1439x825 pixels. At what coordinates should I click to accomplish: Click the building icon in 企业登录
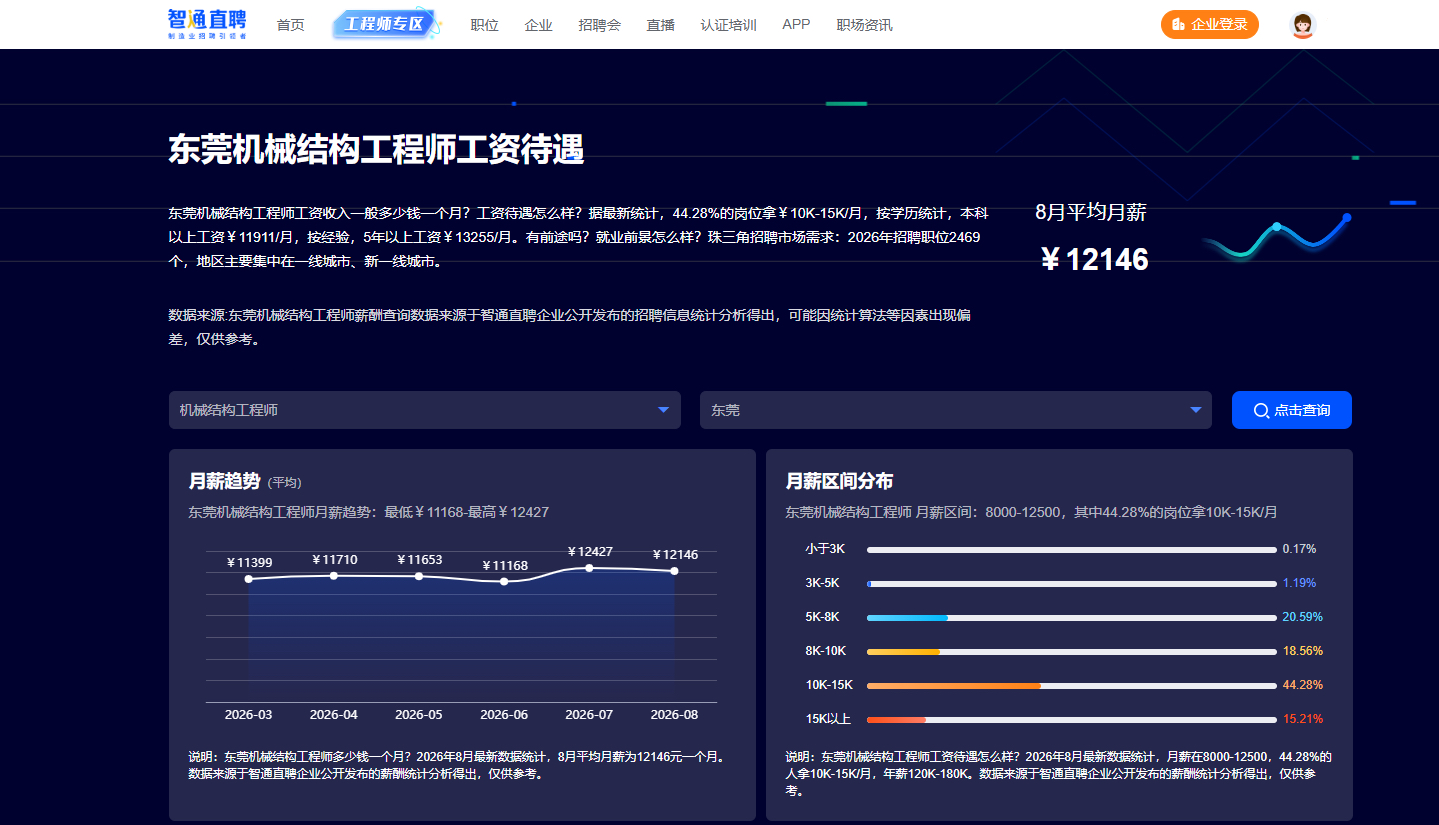1179,24
